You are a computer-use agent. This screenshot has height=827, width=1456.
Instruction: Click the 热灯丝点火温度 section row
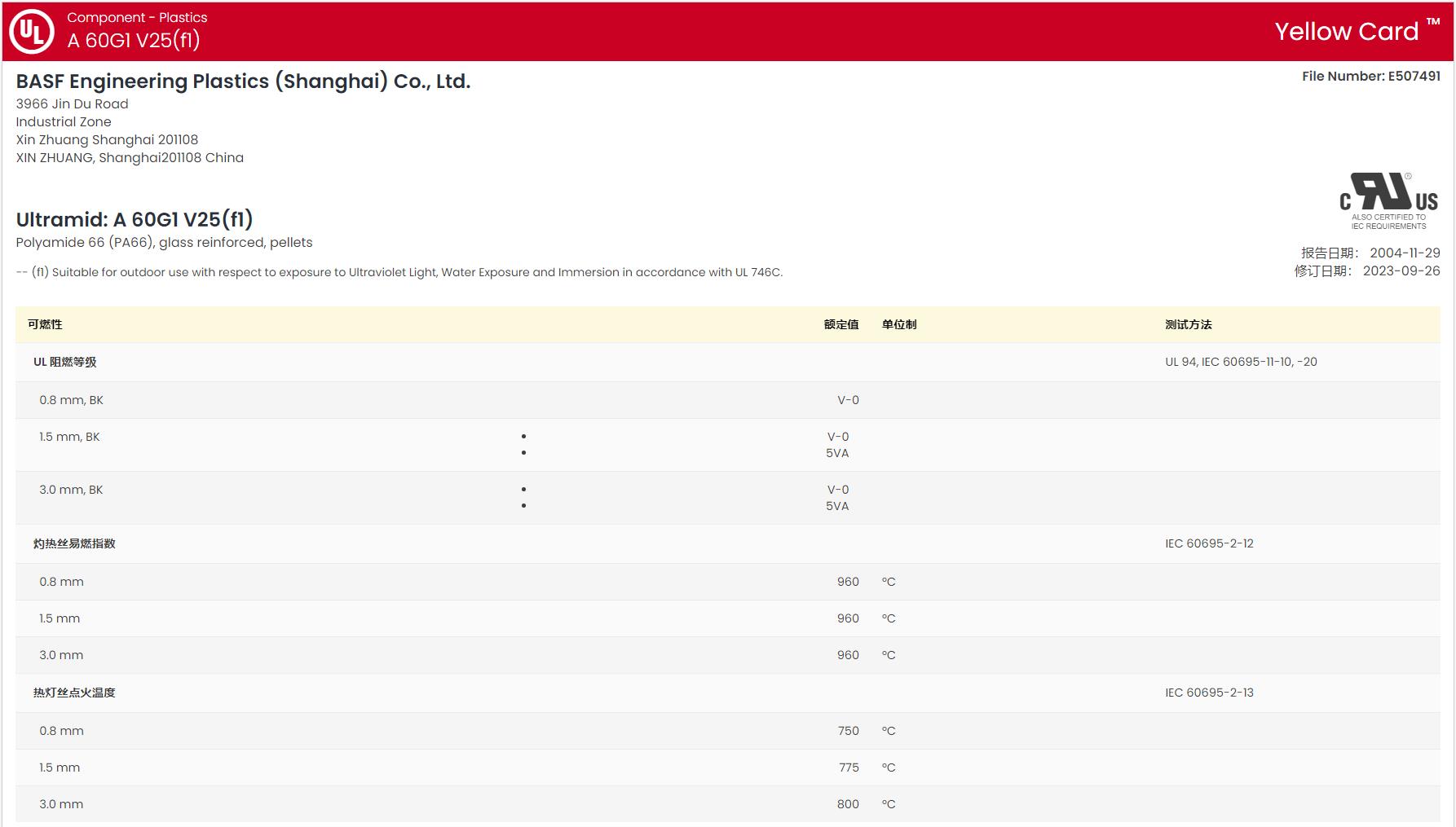click(x=728, y=693)
